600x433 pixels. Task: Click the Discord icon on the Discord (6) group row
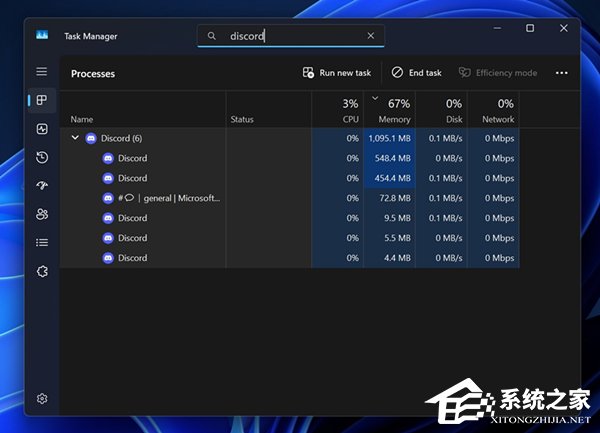tap(91, 138)
